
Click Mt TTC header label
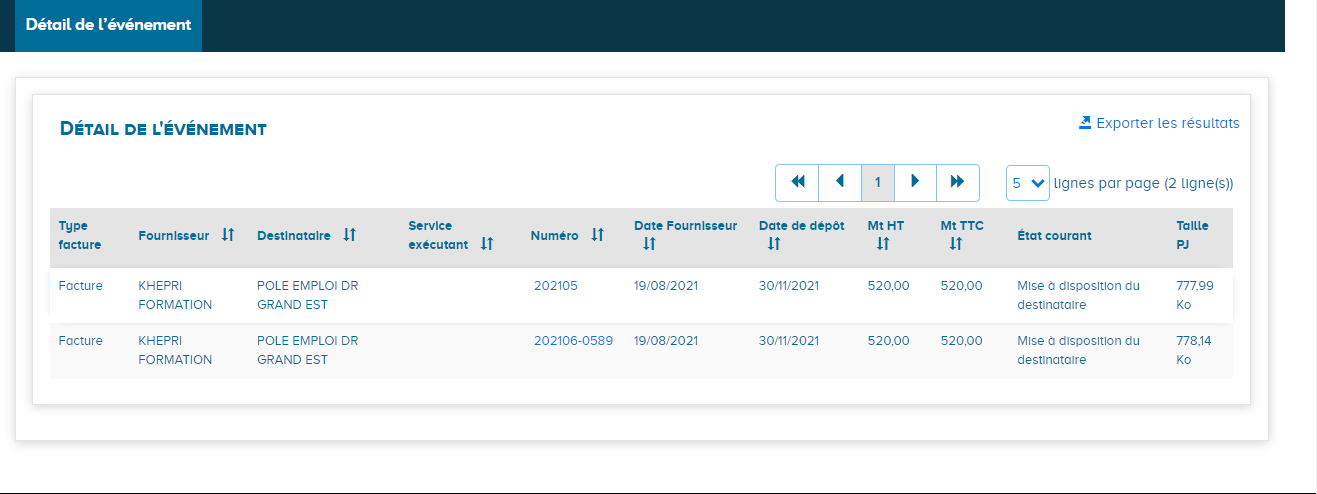point(962,226)
